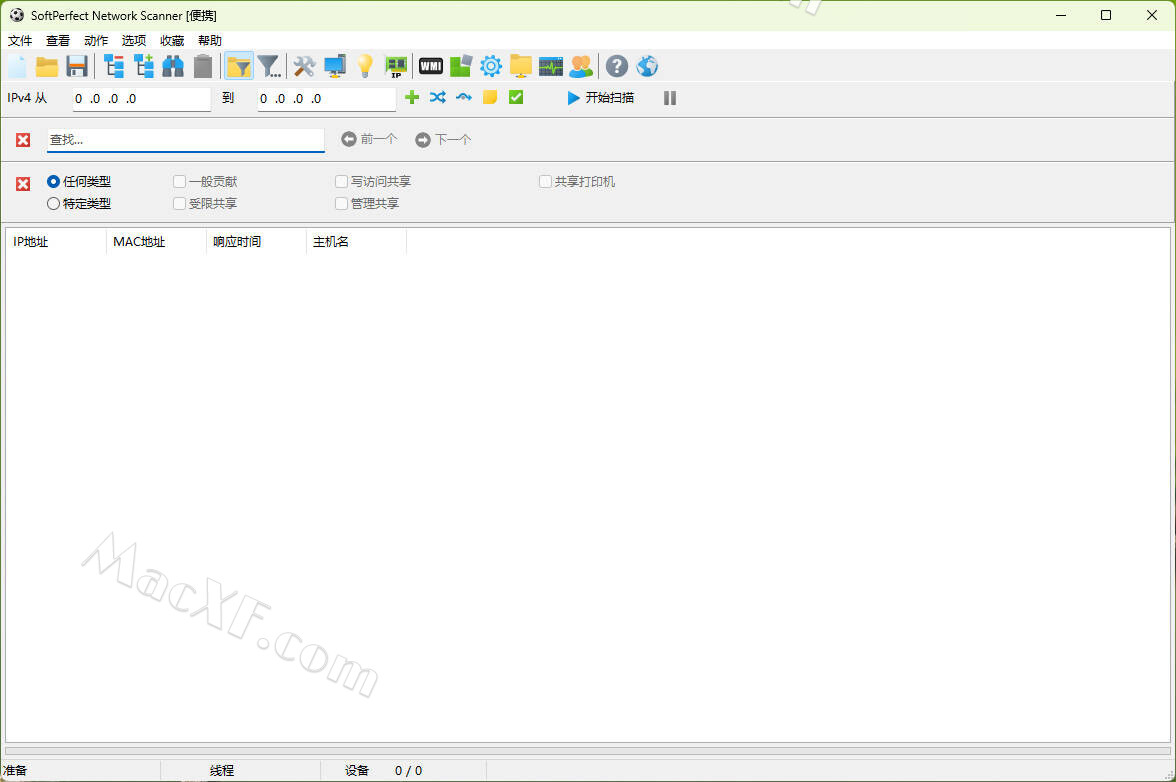Save results with the floppy disk icon

77,67
